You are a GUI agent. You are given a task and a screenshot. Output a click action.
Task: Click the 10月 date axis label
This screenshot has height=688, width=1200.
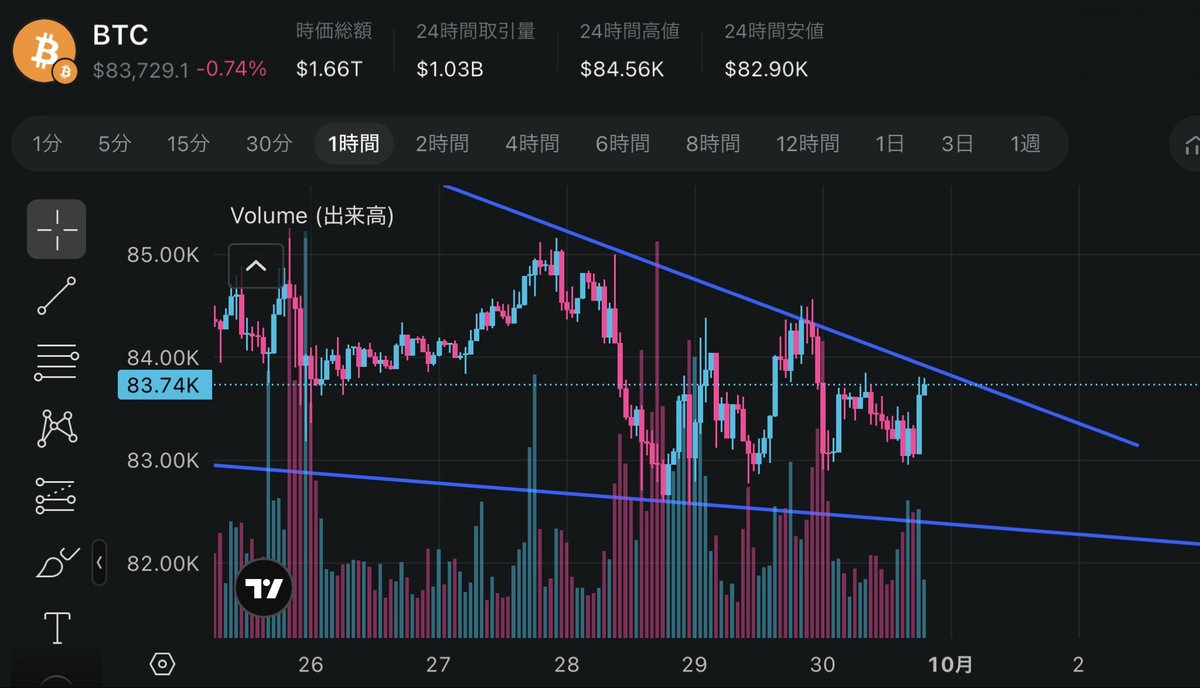tap(949, 664)
